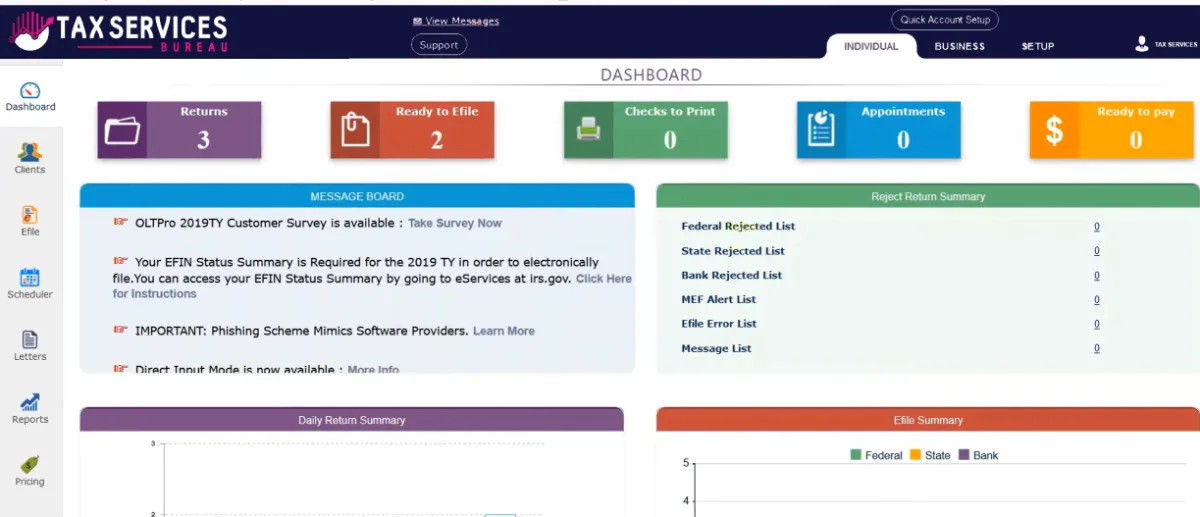Toggle the Bank legend swatch in Efile Summary

tap(964, 455)
